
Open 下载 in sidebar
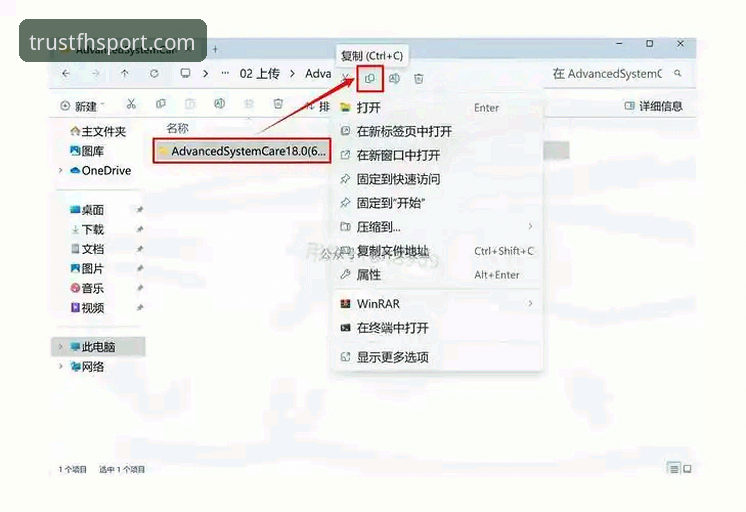(87, 229)
